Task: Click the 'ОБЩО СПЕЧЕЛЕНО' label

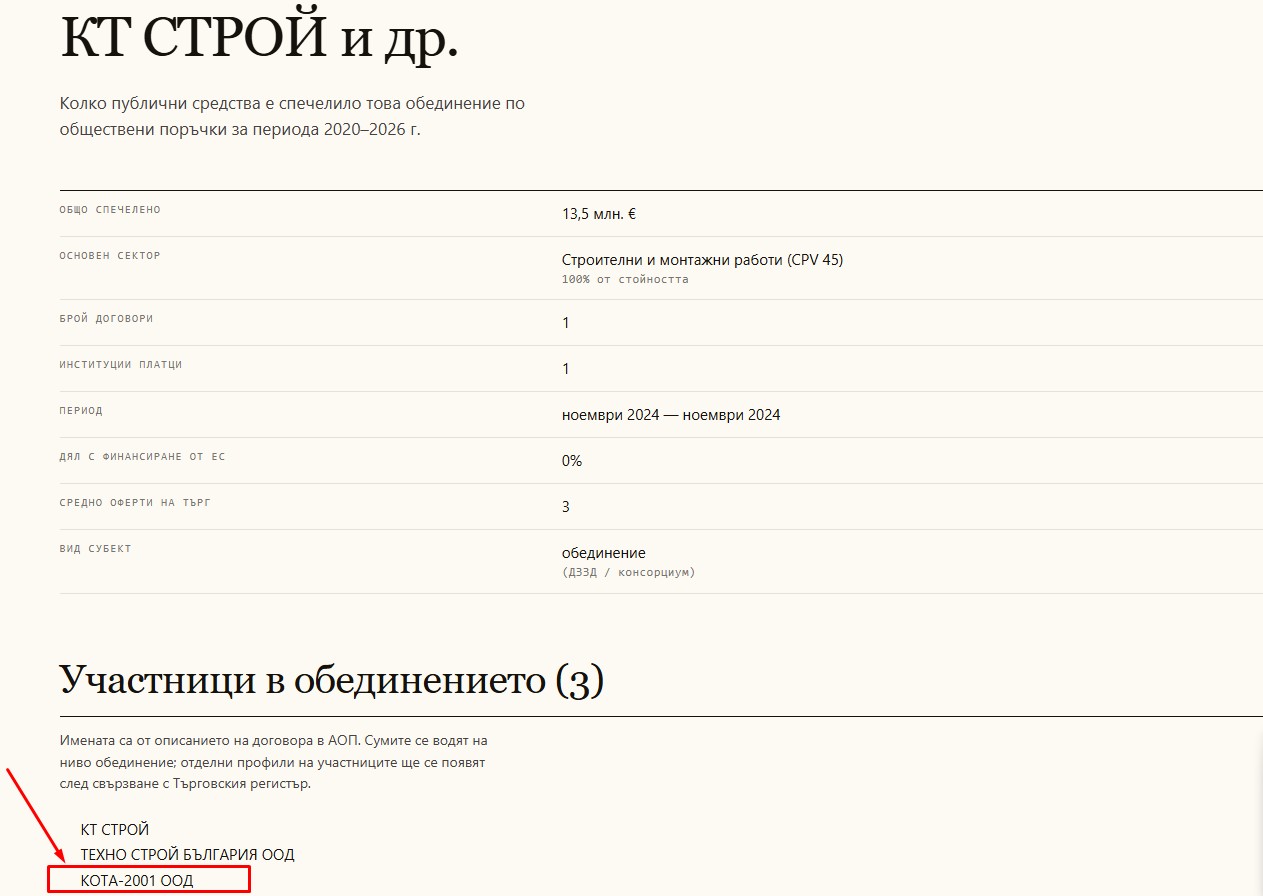Action: tap(110, 210)
